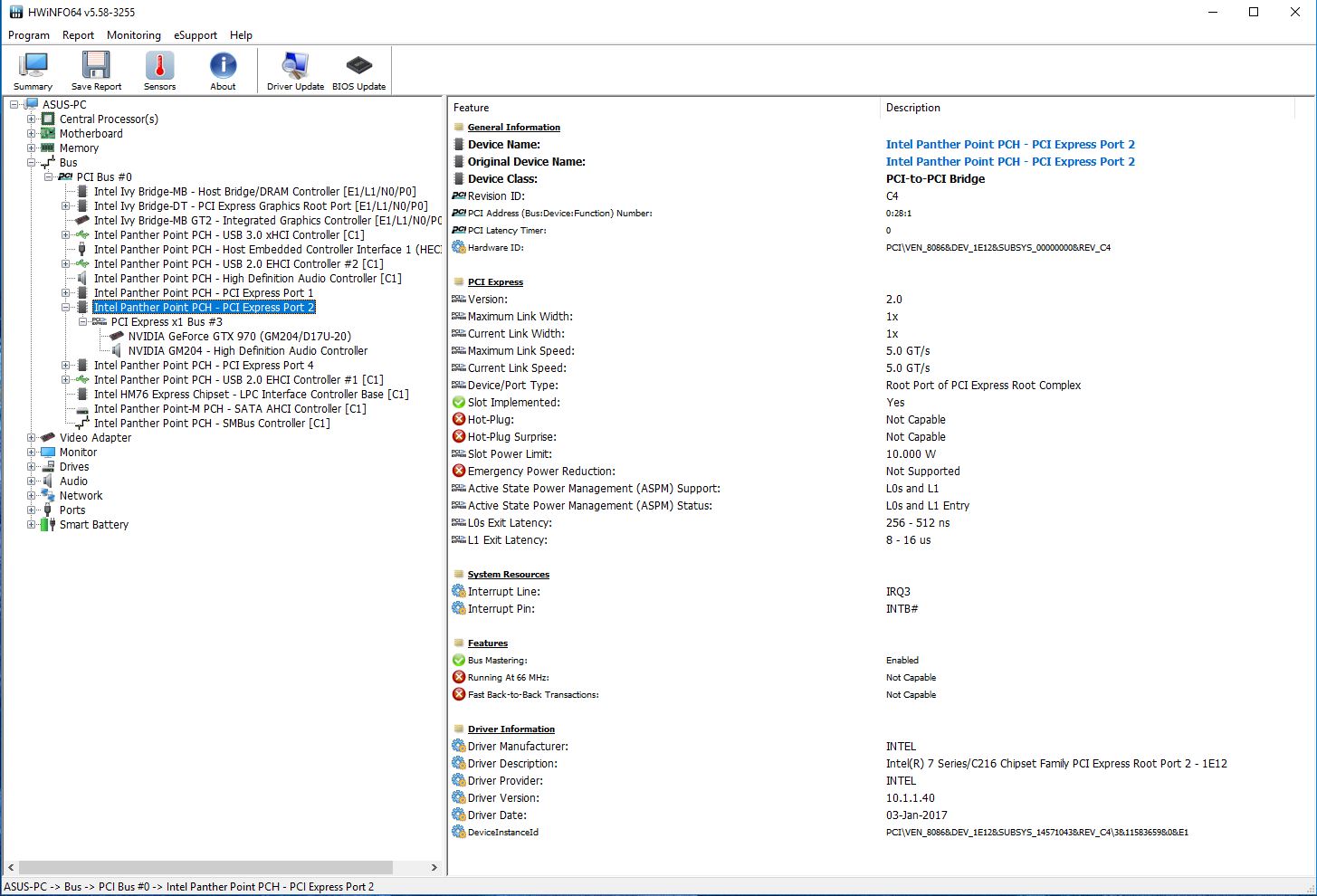
Task: Click the Smart Battery icon
Action: click(48, 524)
